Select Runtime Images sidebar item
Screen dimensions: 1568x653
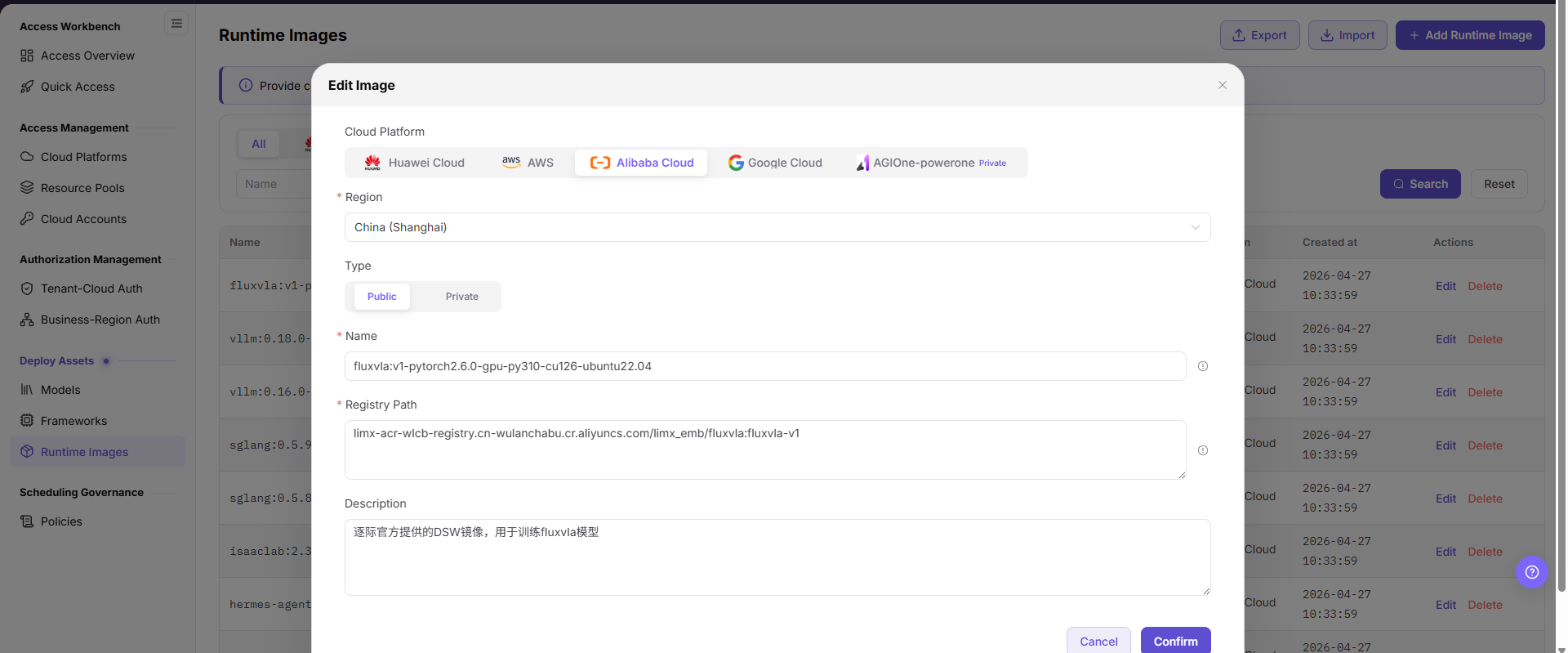[97, 452]
